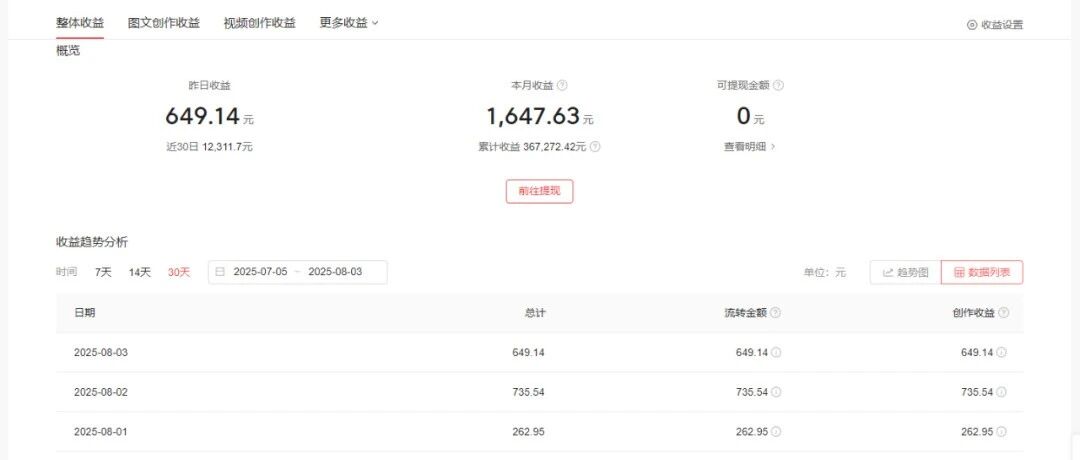This screenshot has height=460, width=1080.
Task: Click the 前往提现 button
Action: pyautogui.click(x=539, y=191)
